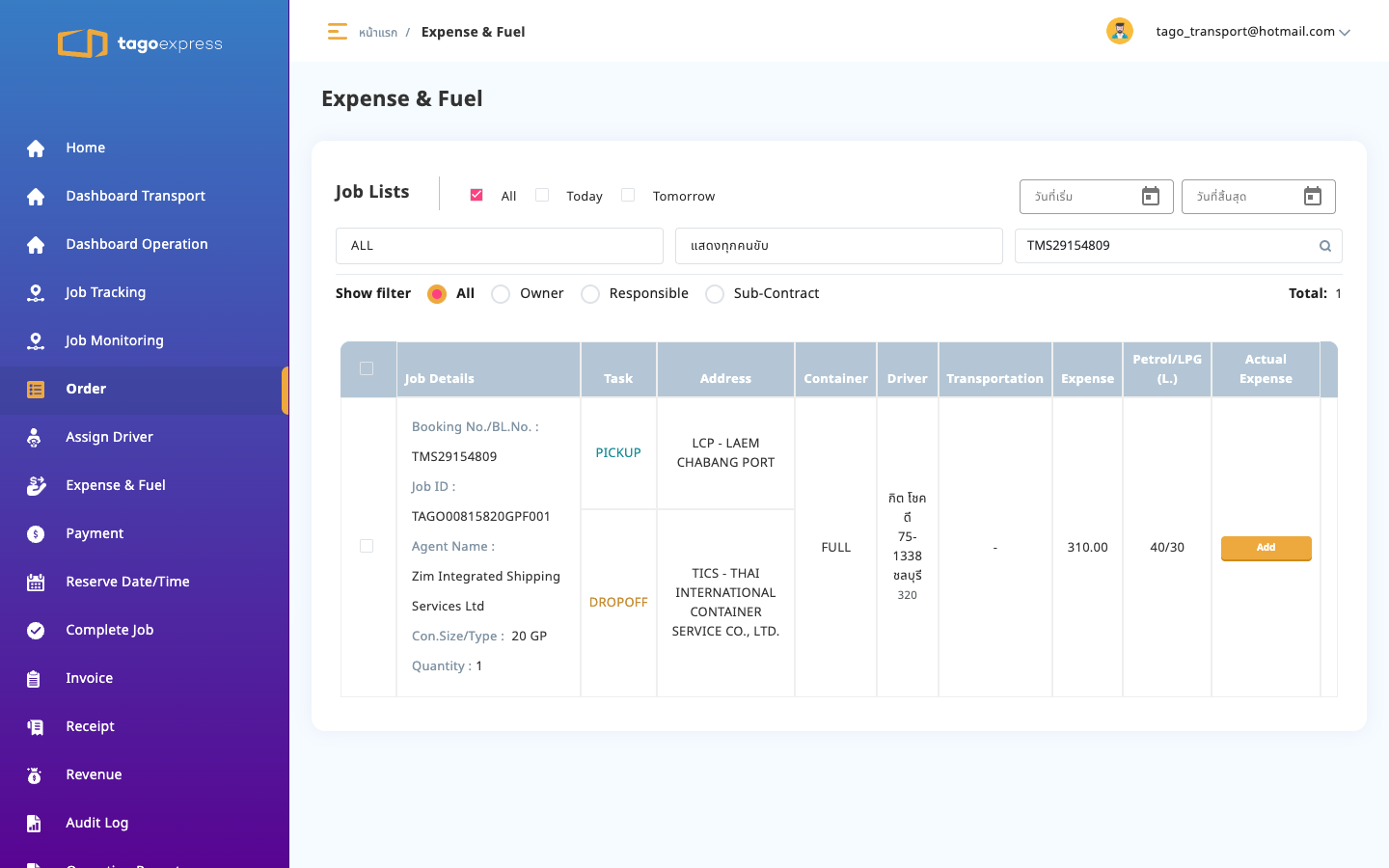
Task: Click the search magnifier icon
Action: tap(1325, 246)
